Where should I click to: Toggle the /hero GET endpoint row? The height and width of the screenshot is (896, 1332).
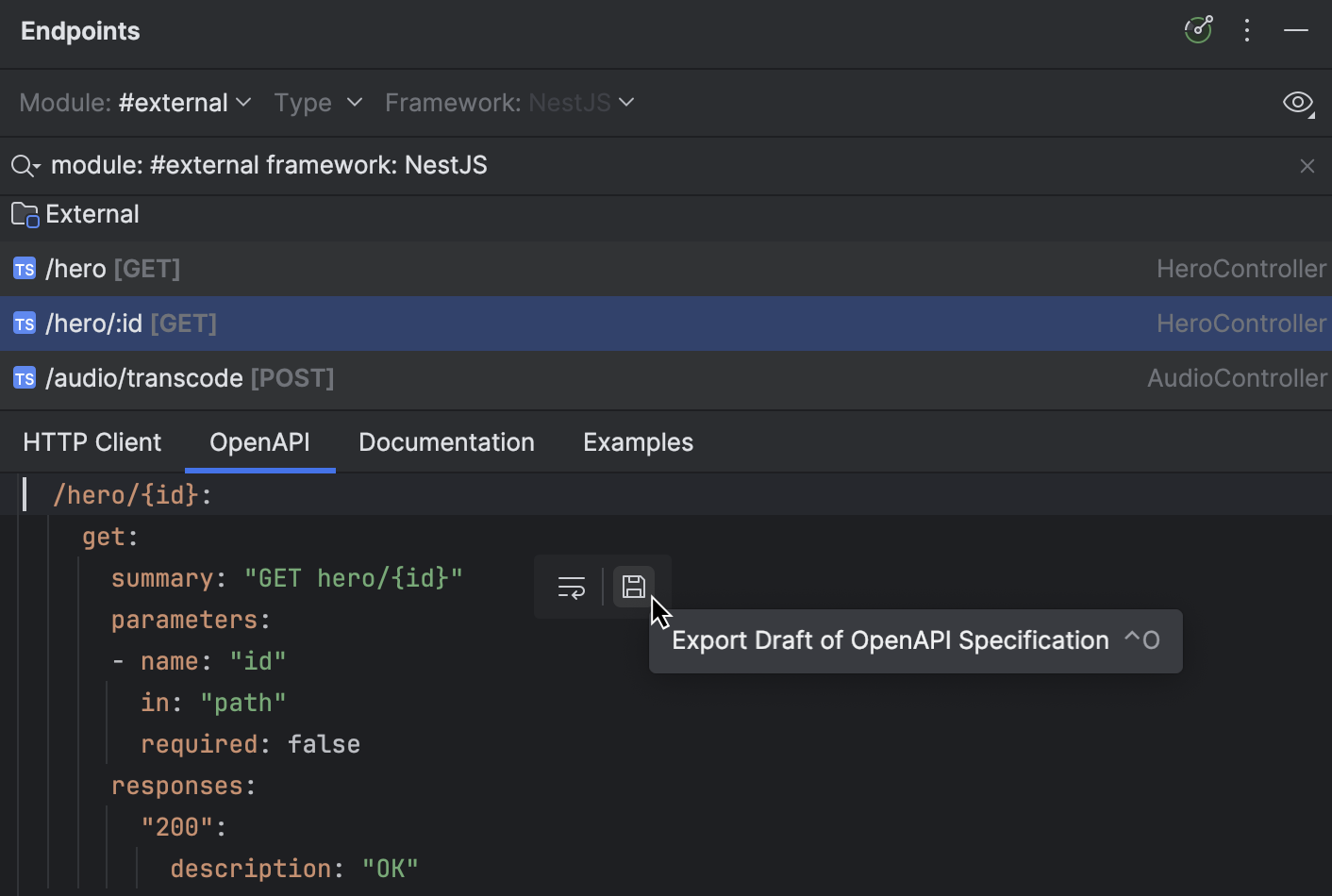coord(113,268)
